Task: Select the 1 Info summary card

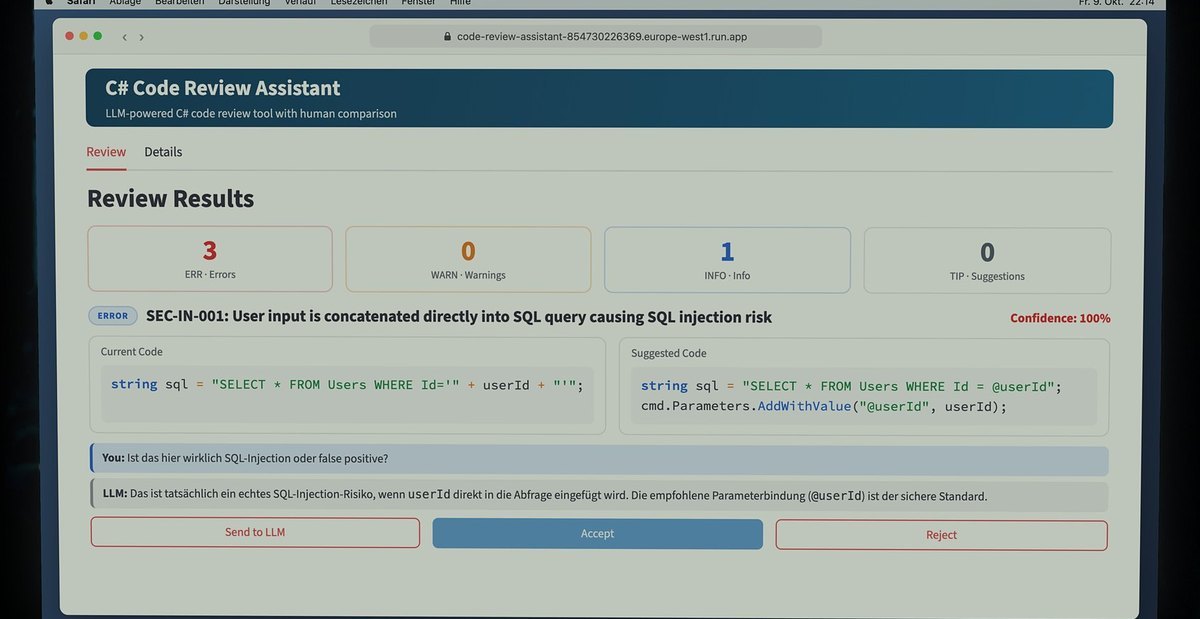Action: point(727,260)
